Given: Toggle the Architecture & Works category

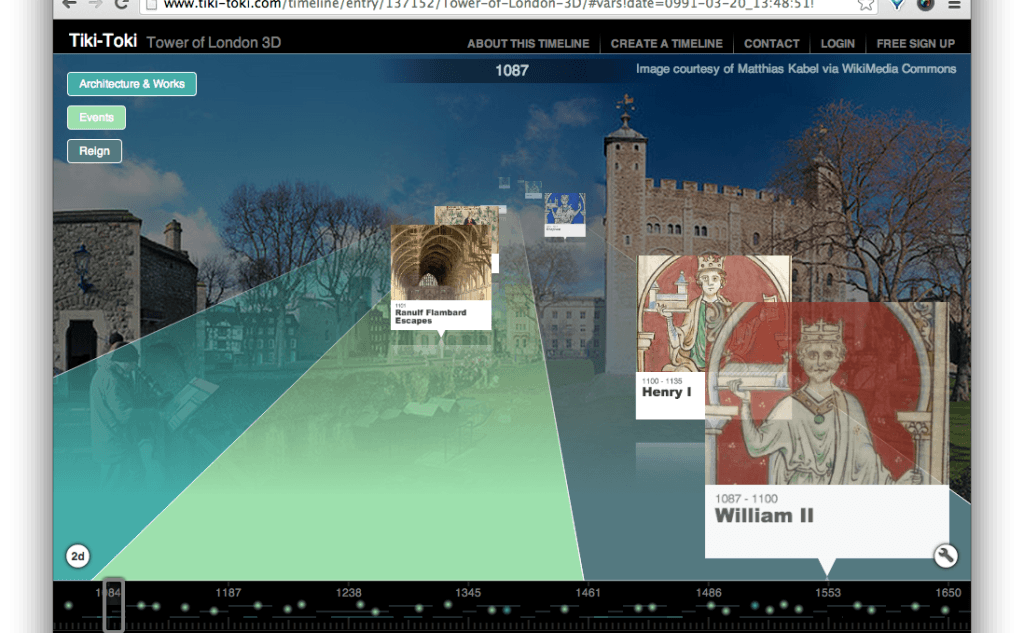Looking at the screenshot, I should [132, 84].
